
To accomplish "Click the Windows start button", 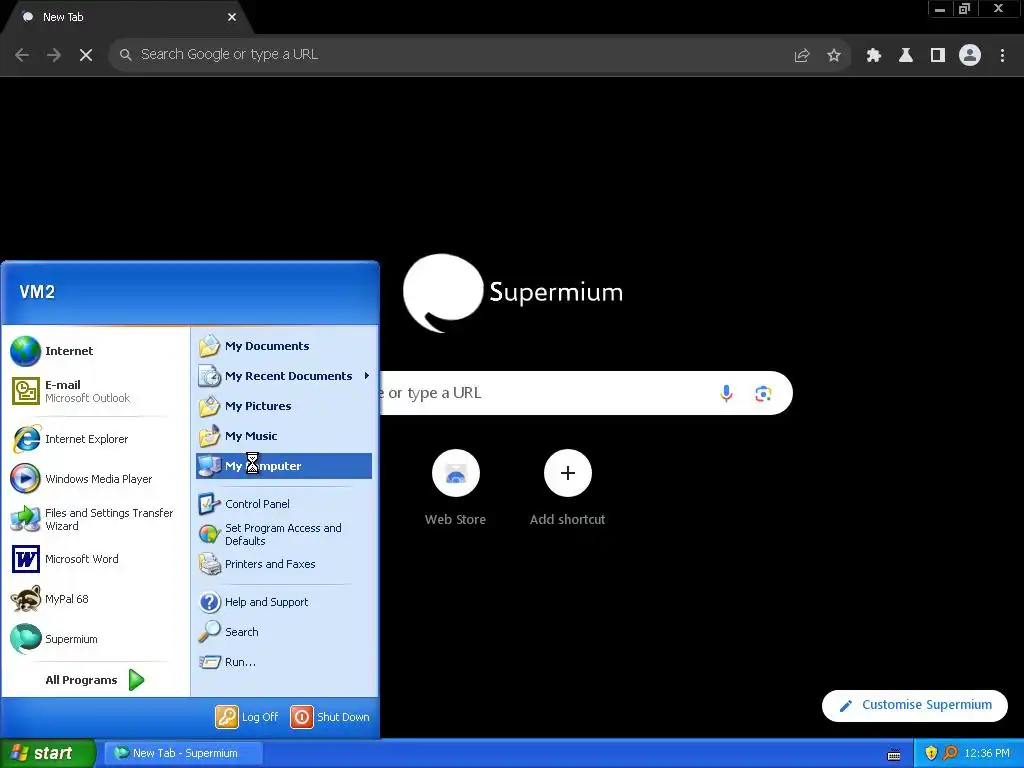I will [x=48, y=753].
